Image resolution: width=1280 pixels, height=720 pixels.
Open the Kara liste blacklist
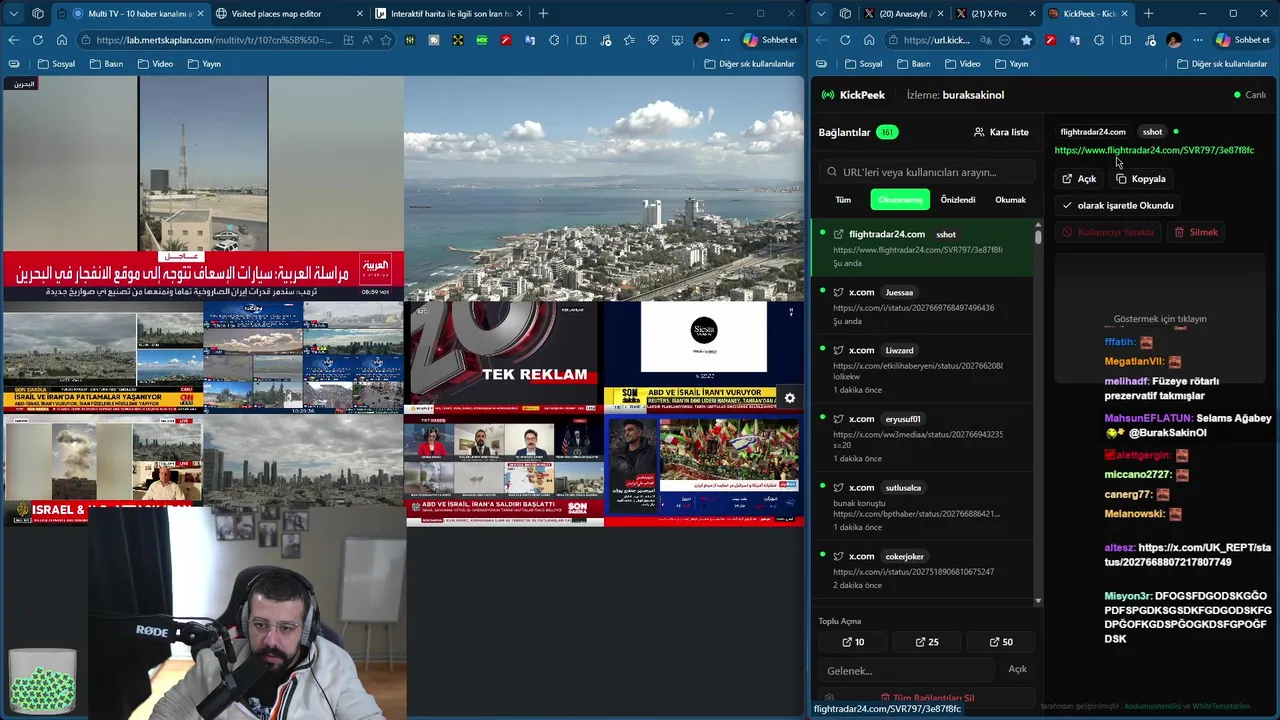1001,132
